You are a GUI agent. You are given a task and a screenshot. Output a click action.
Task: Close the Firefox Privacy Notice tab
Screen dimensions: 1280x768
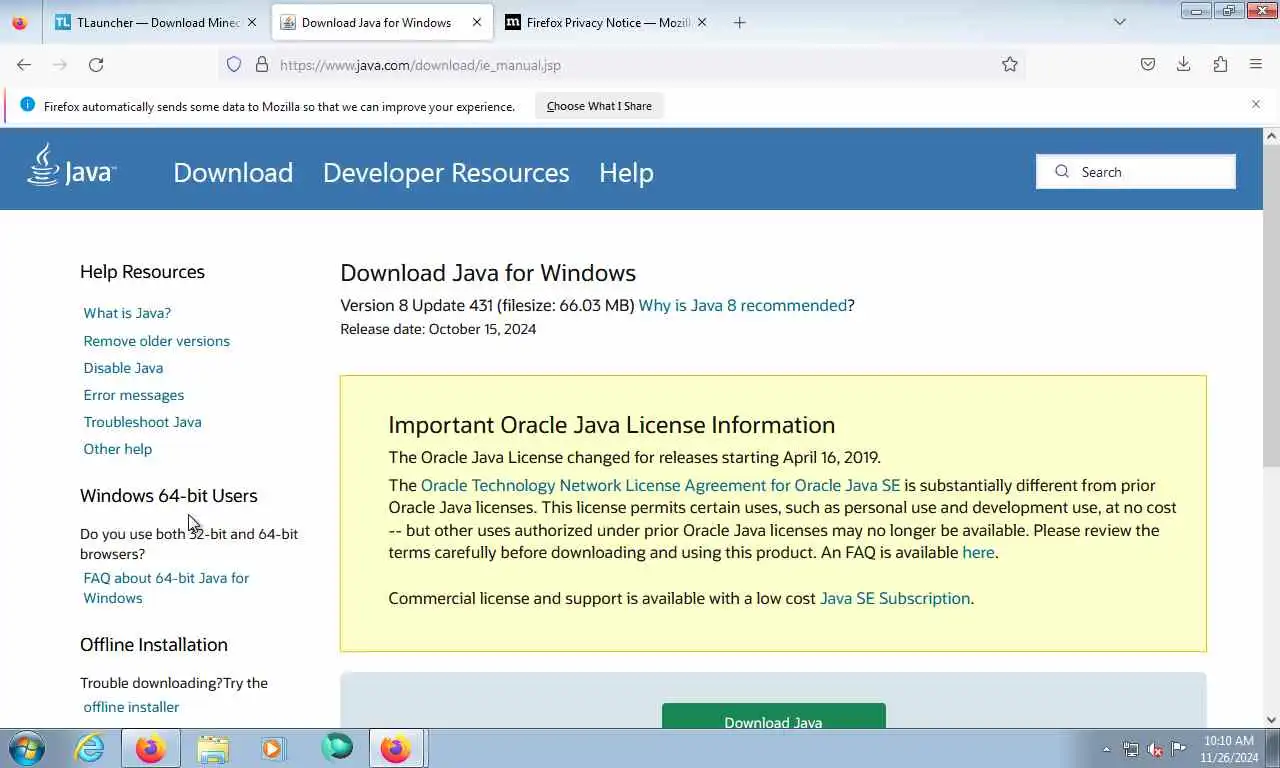[x=702, y=22]
